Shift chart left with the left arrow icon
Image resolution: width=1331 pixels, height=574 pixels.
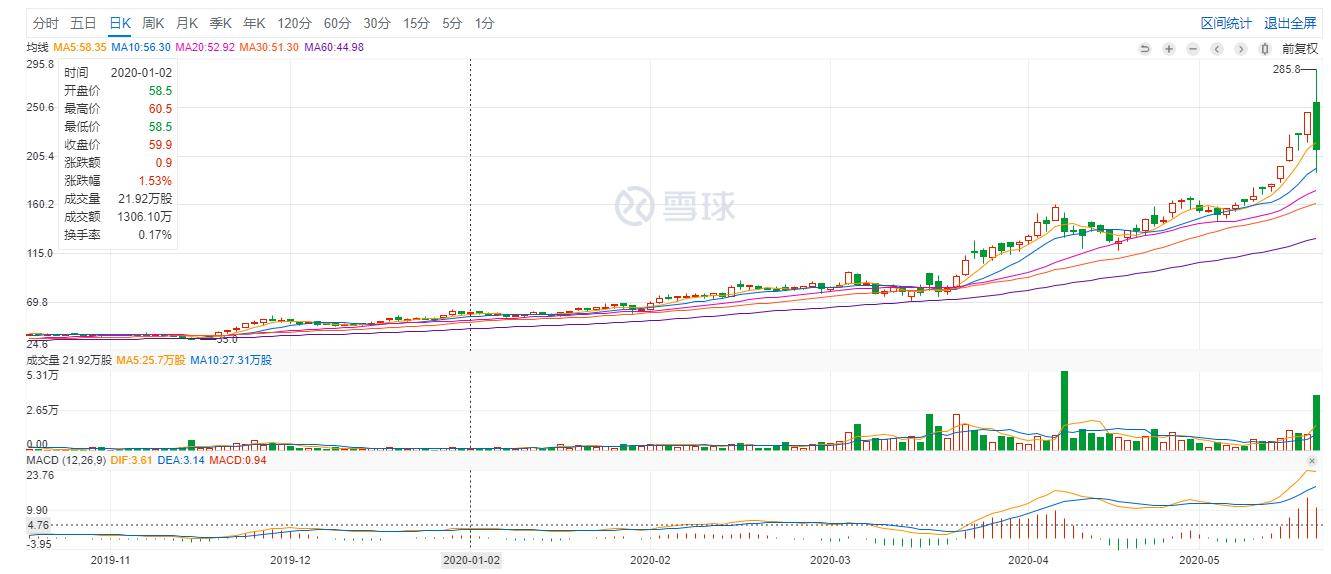[1217, 48]
